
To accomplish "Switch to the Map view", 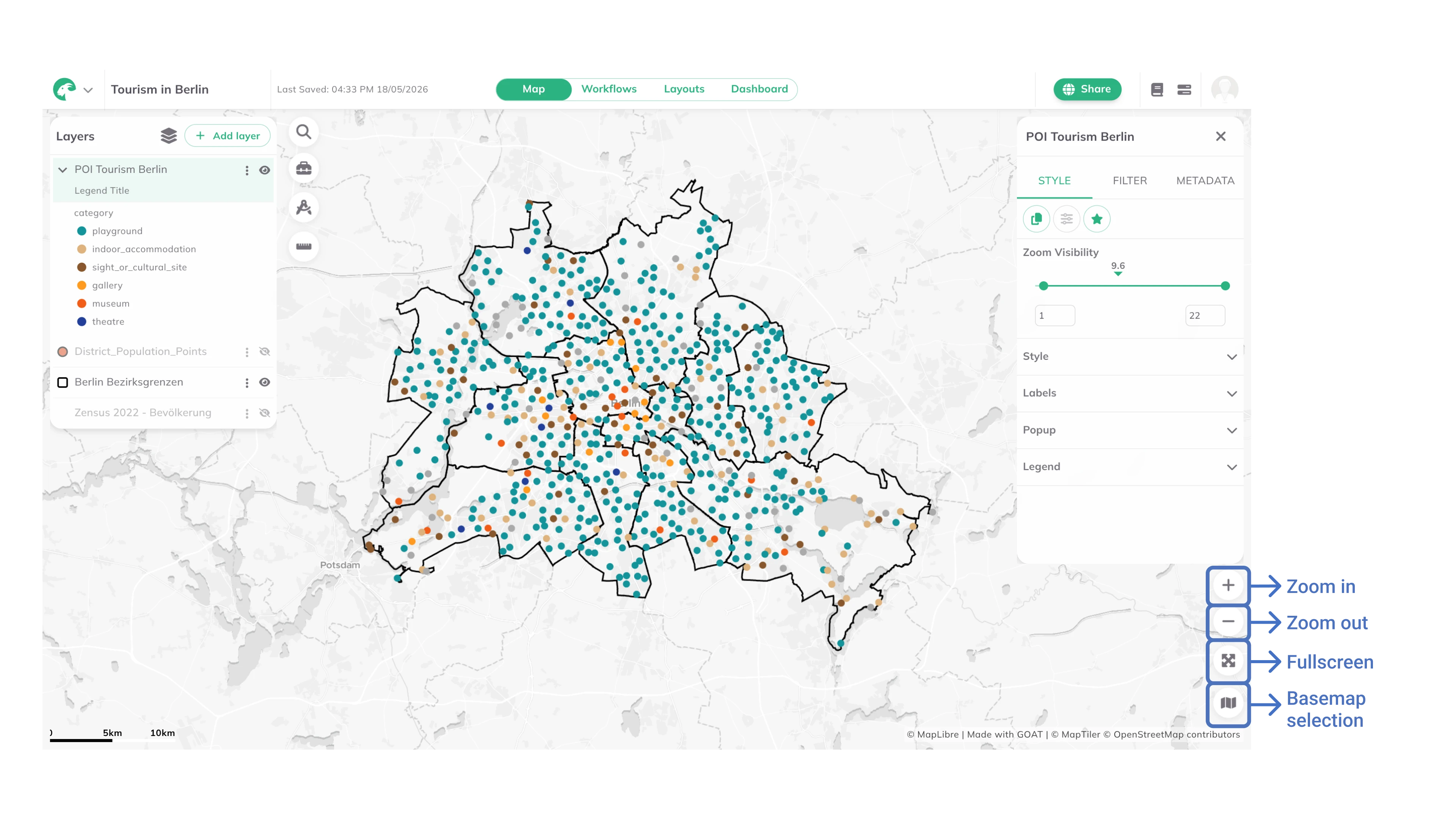I will (533, 89).
